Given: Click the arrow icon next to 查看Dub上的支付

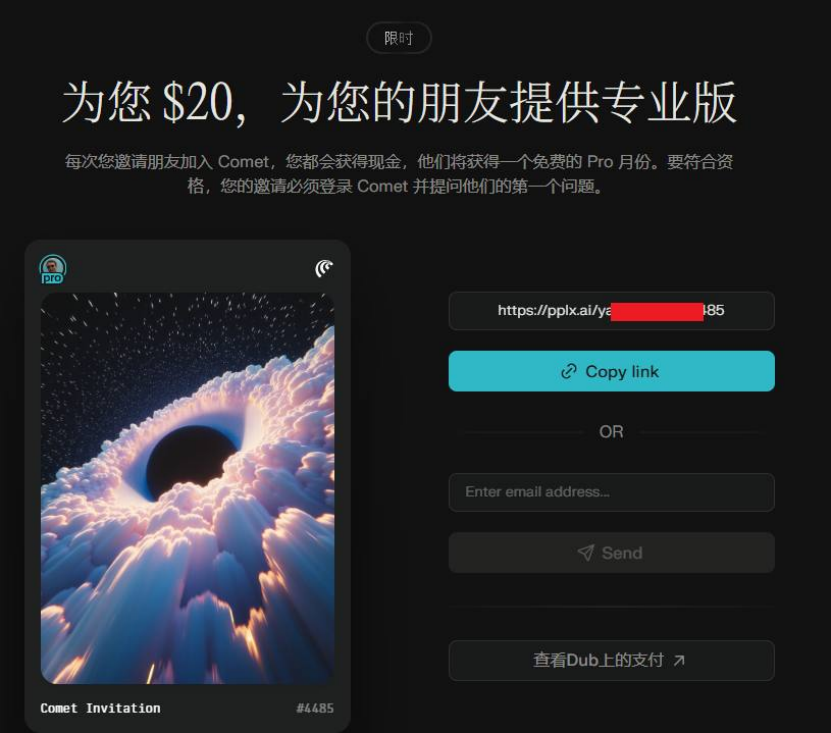Looking at the screenshot, I should (679, 660).
